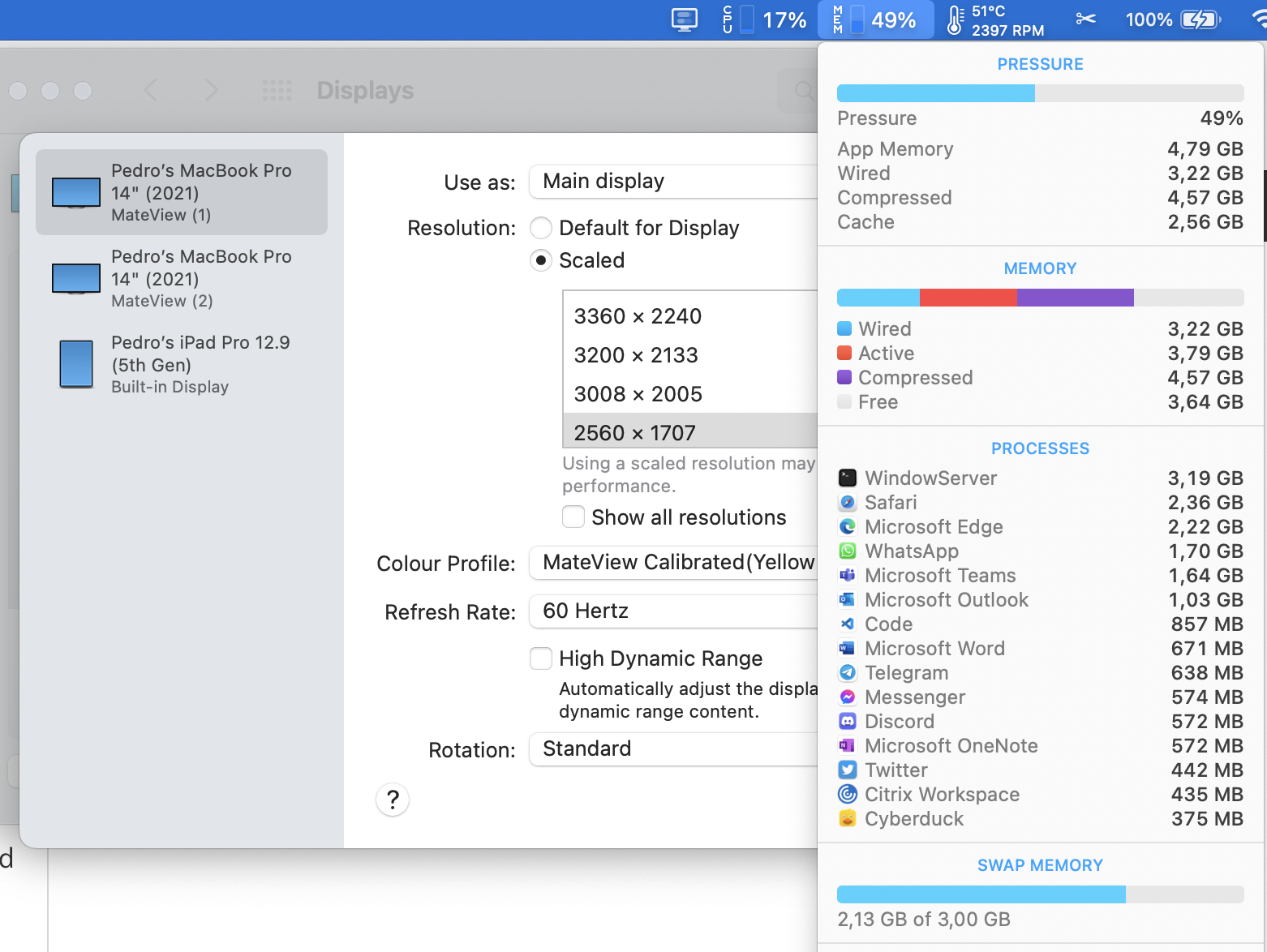The image size is (1267, 952).
Task: Open the Rotation dropdown
Action: click(x=673, y=749)
